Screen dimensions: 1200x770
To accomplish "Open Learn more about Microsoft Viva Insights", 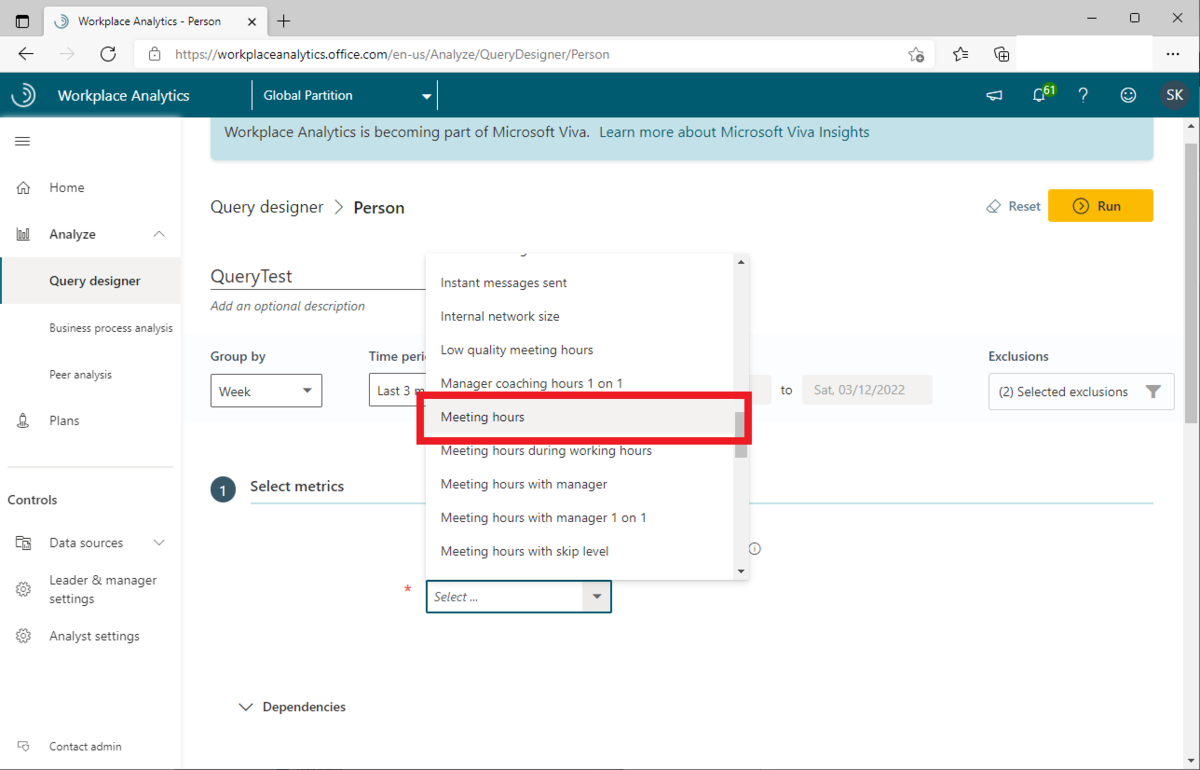I will [x=734, y=132].
